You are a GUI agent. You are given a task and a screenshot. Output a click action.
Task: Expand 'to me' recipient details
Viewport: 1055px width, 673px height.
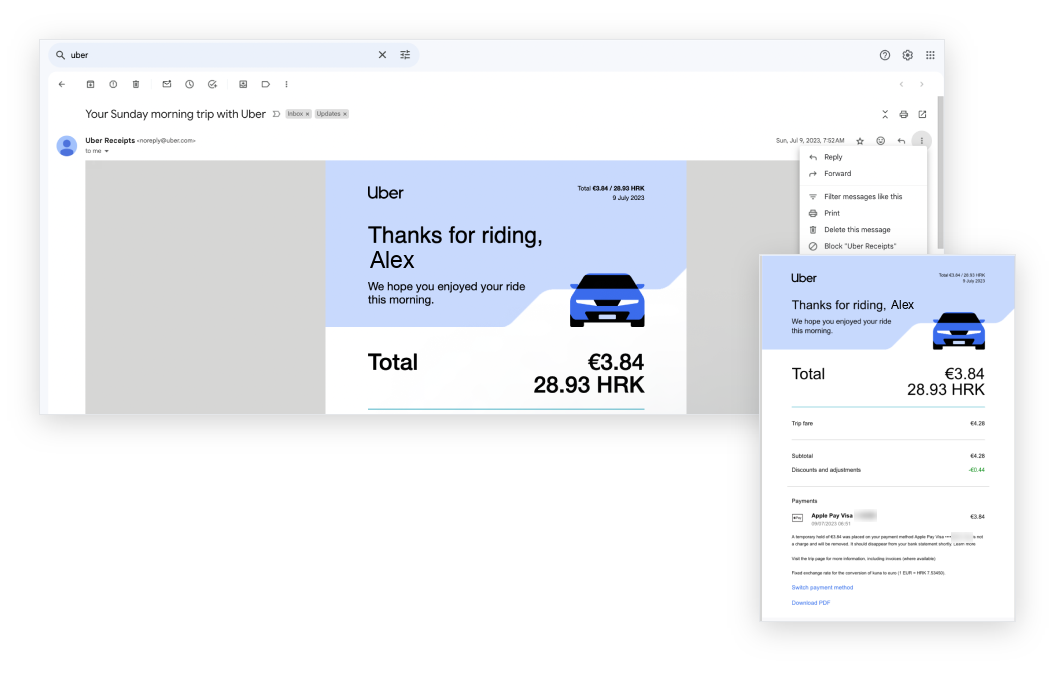106,151
